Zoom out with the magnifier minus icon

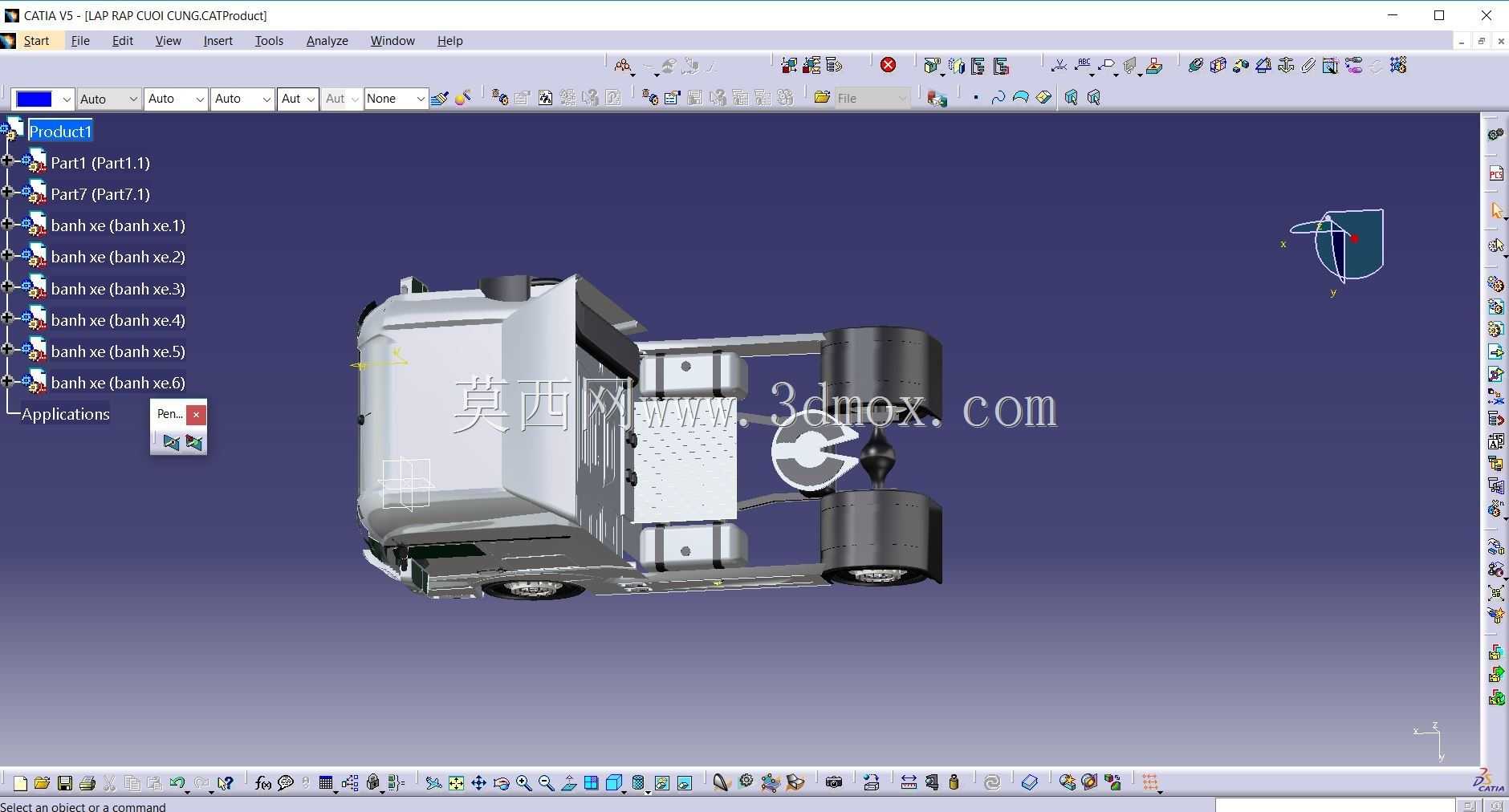tap(547, 783)
